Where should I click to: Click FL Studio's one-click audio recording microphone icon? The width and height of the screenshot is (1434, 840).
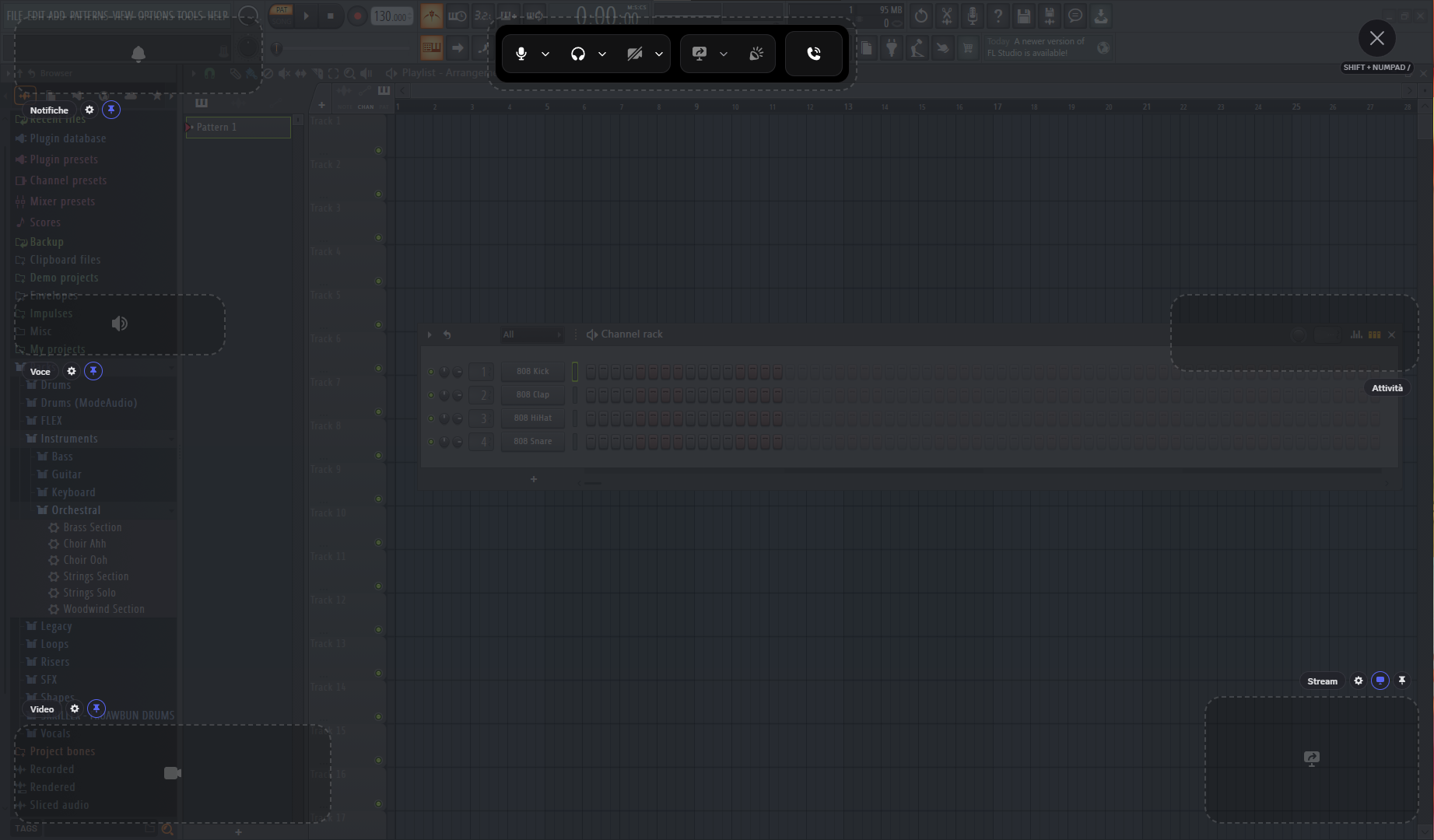973,16
